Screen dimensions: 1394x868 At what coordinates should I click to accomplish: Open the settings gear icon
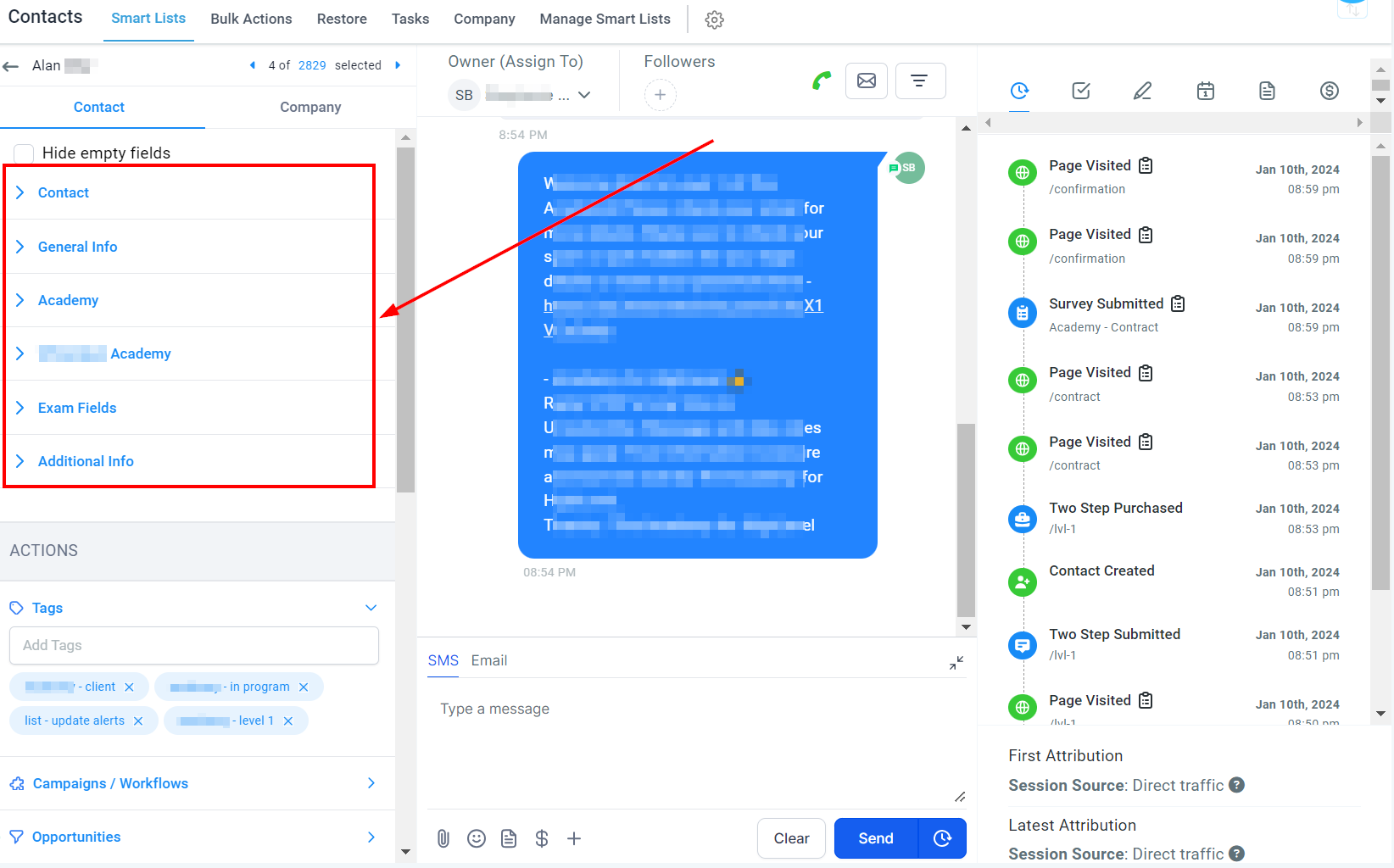click(715, 19)
